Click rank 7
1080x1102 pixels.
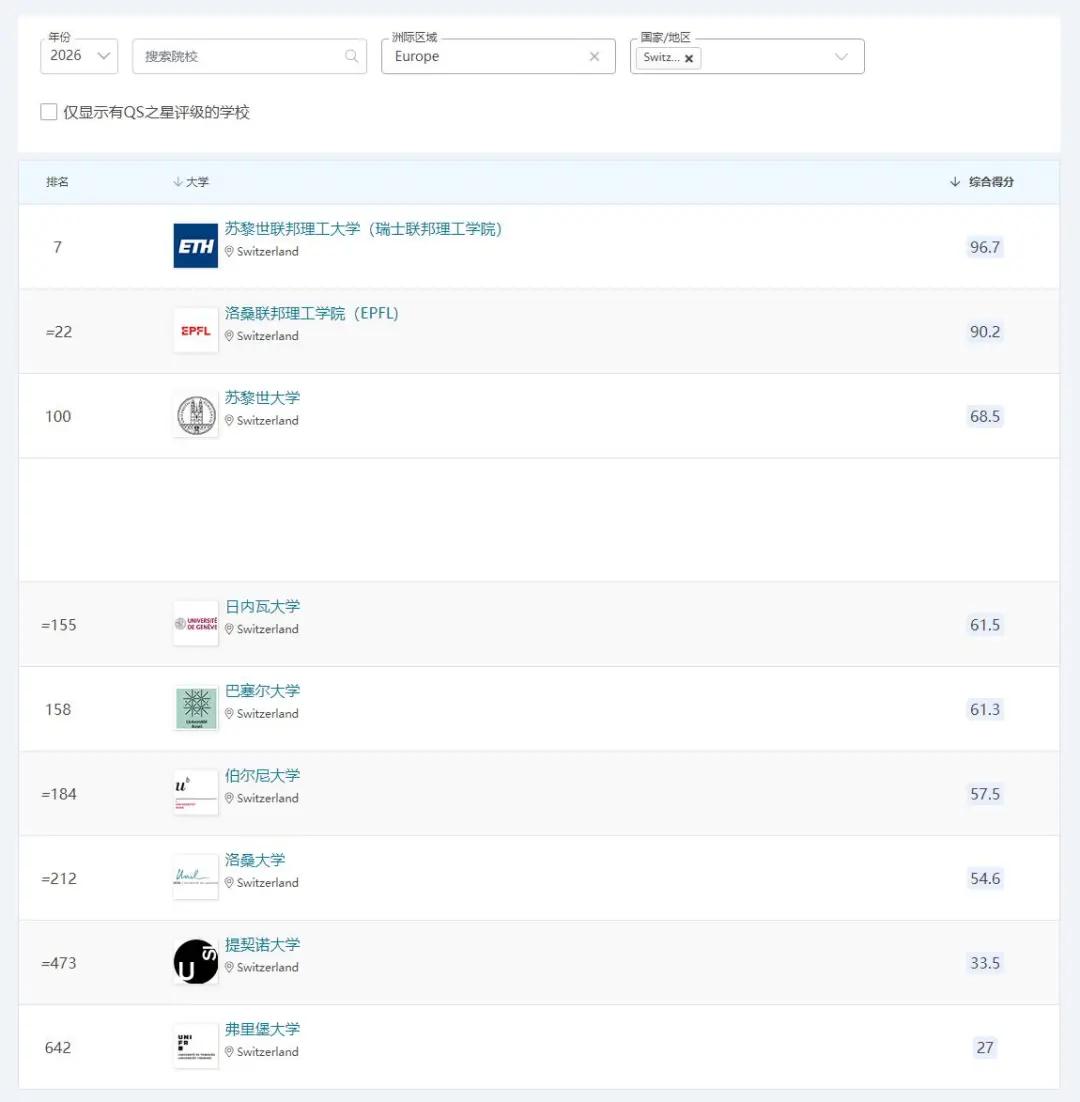point(58,247)
